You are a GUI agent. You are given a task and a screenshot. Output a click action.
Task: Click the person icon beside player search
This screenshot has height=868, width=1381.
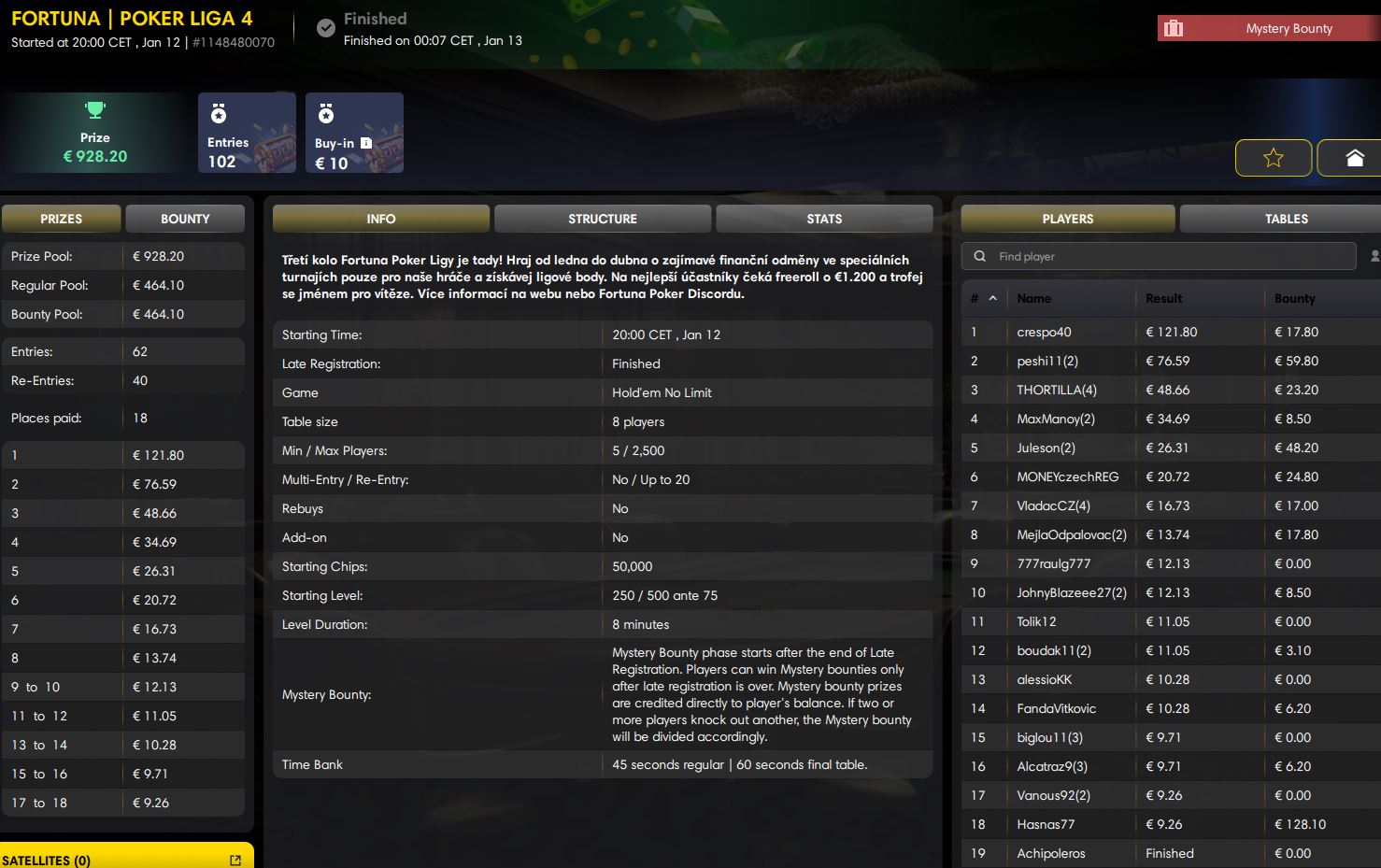coord(1374,256)
